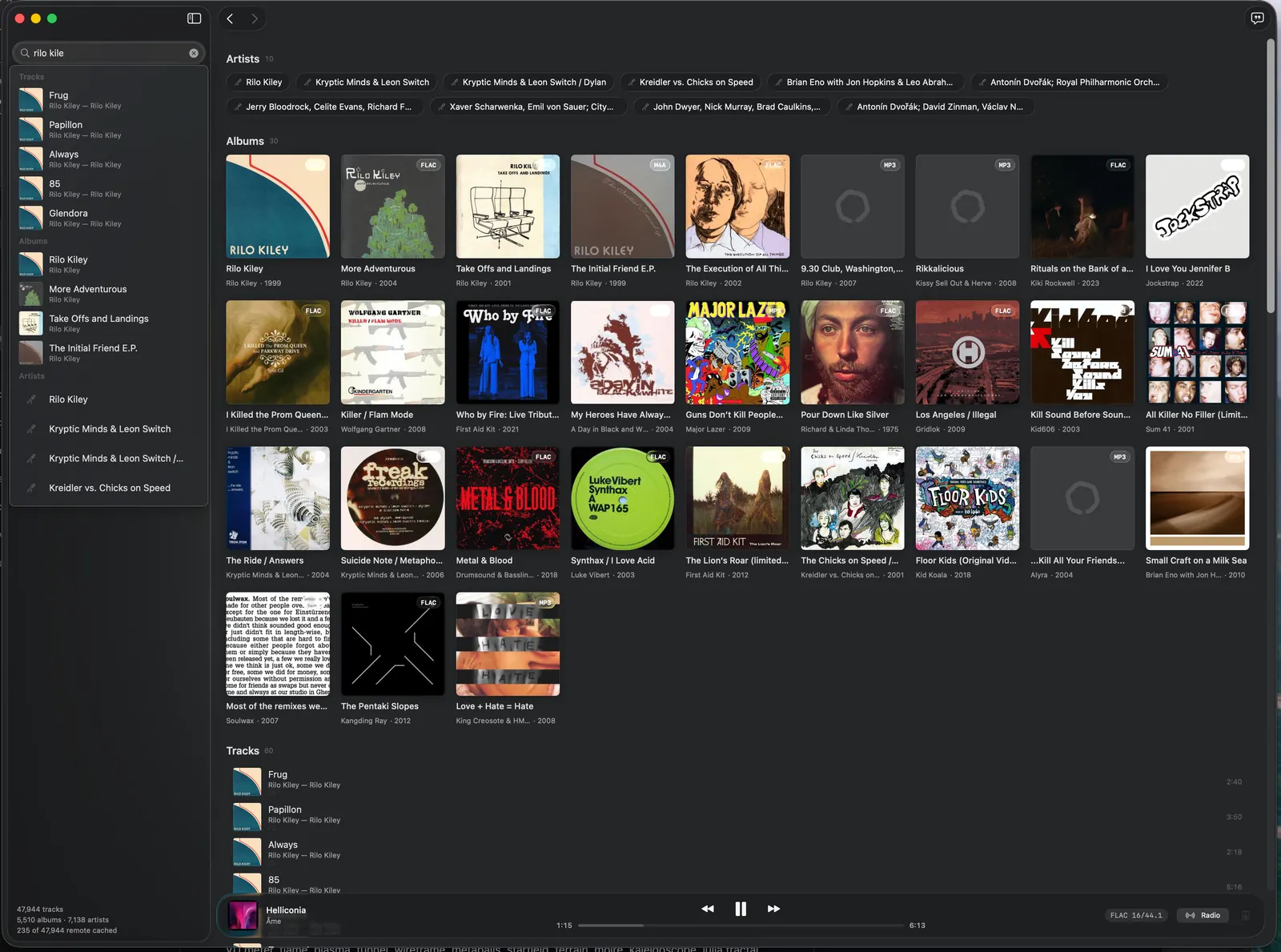
Task: Select track 85 in sidebar suggestions
Action: [x=109, y=189]
